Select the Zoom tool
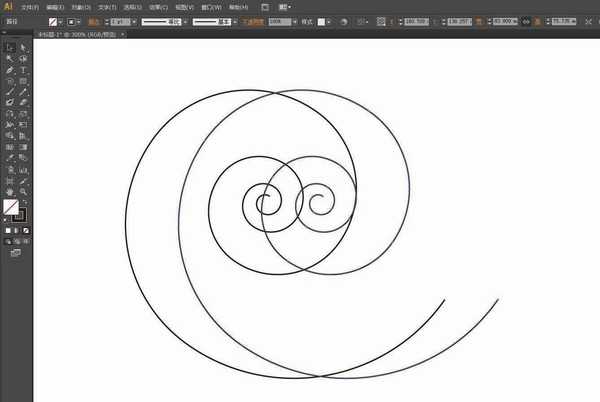 [23, 191]
